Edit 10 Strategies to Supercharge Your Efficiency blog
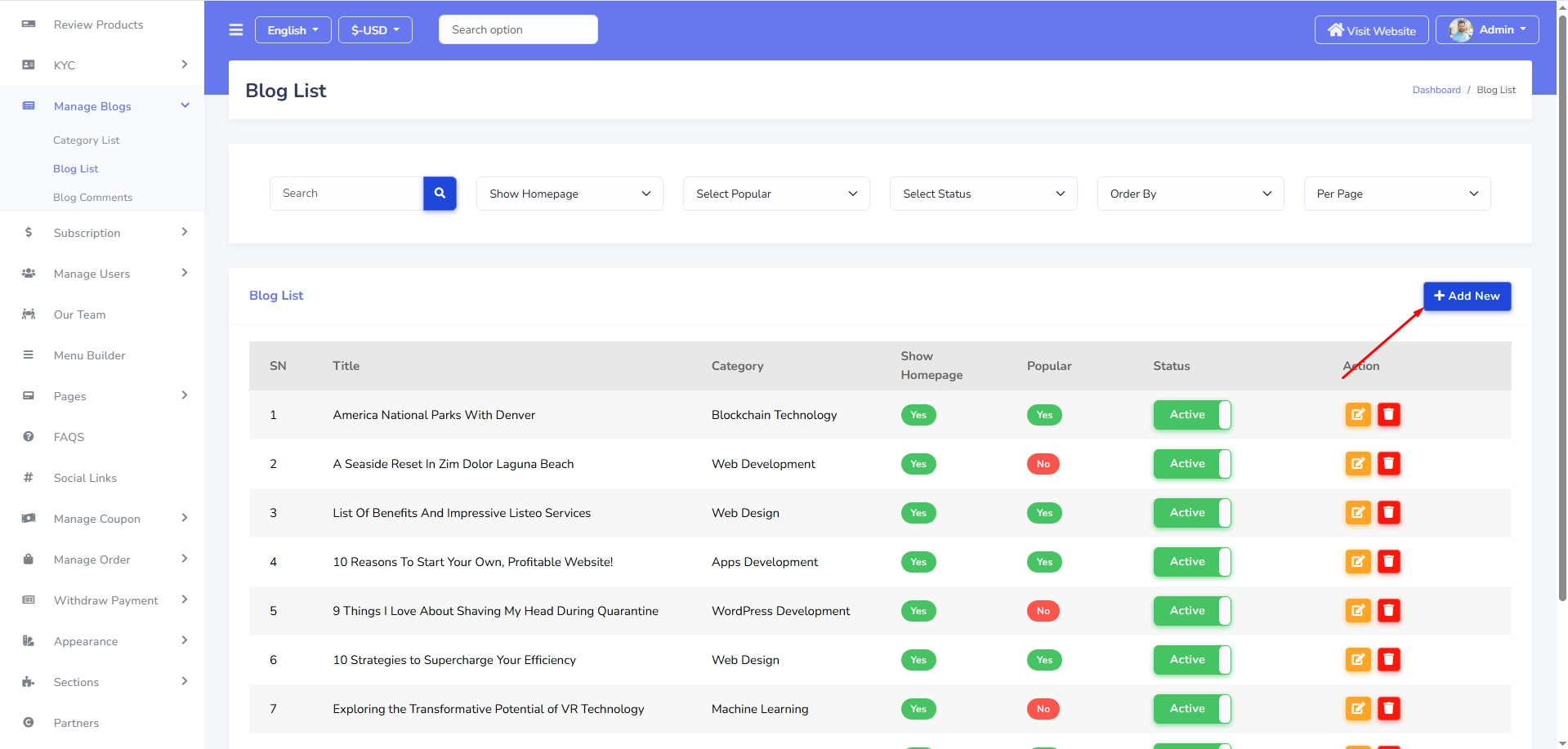 (x=1358, y=660)
